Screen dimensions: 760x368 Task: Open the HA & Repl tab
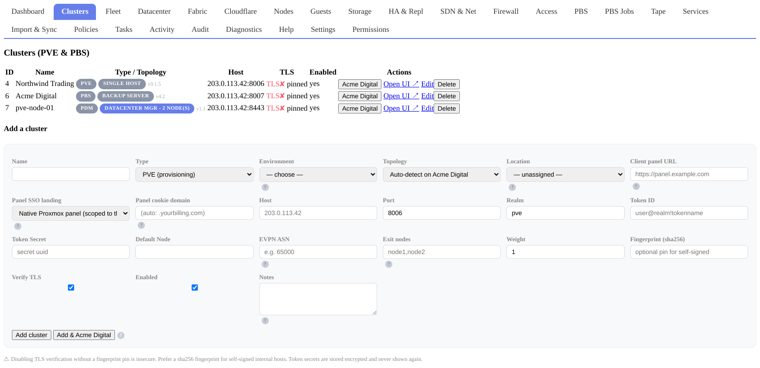(x=406, y=12)
